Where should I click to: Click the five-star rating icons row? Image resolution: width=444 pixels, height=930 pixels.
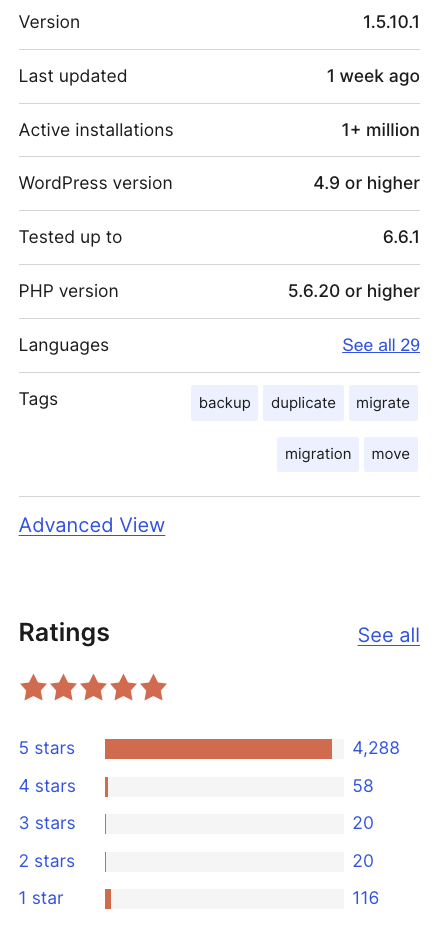[93, 688]
